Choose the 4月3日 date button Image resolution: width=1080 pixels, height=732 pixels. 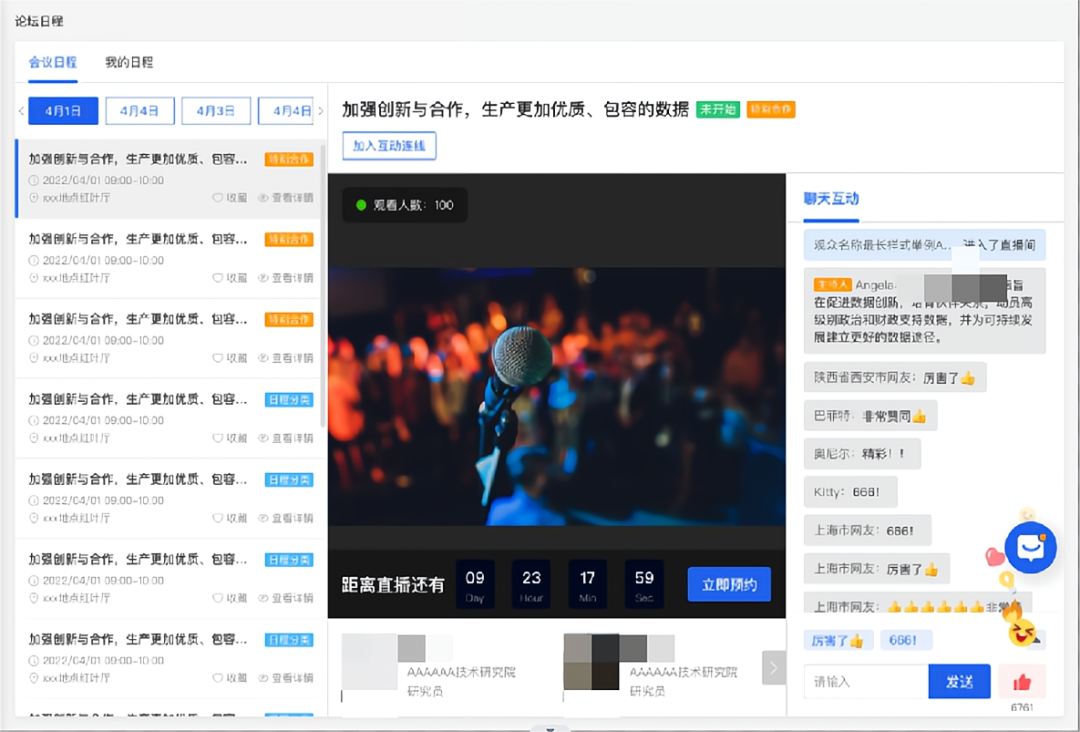(216, 110)
